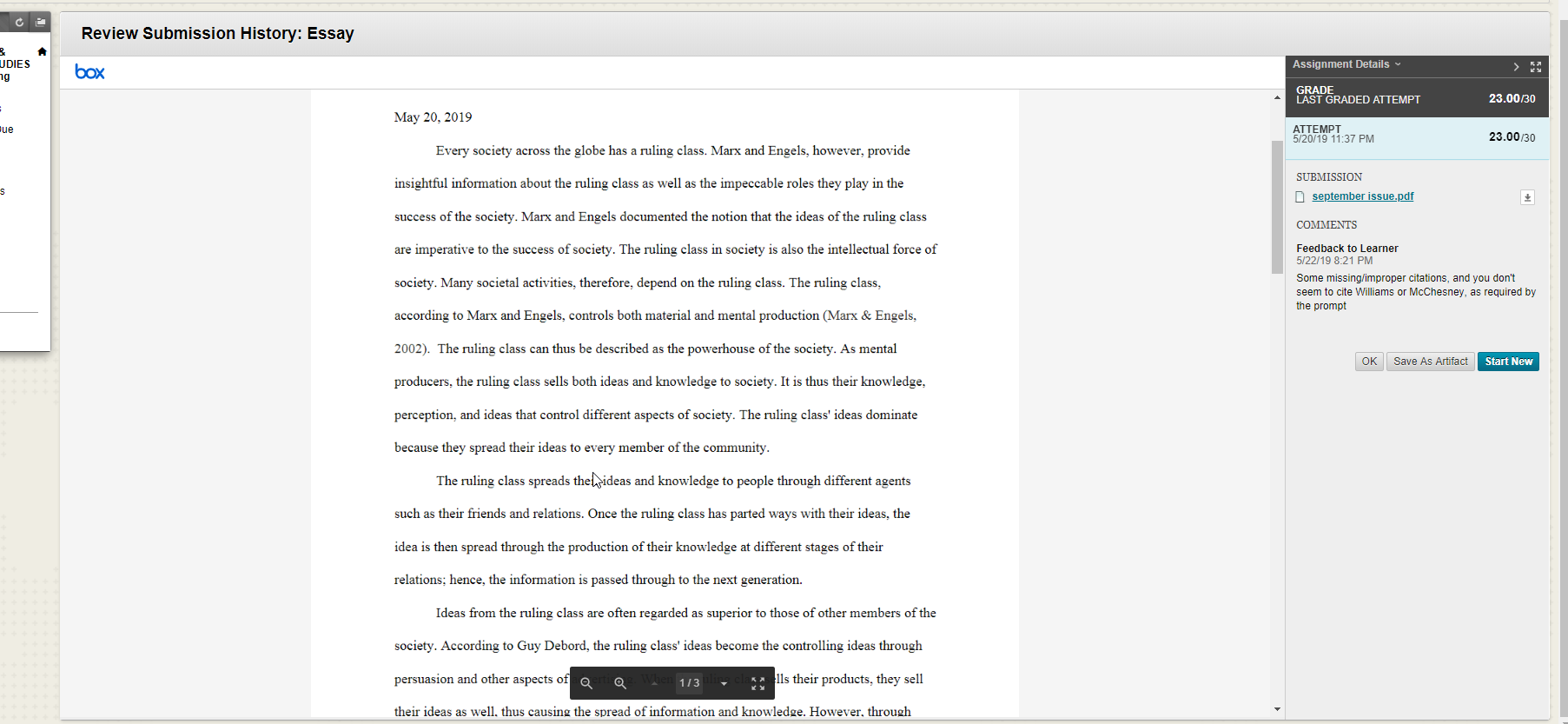This screenshot has width=1568, height=724.
Task: Enter fullscreen from the viewer toolbar
Action: coord(758,683)
